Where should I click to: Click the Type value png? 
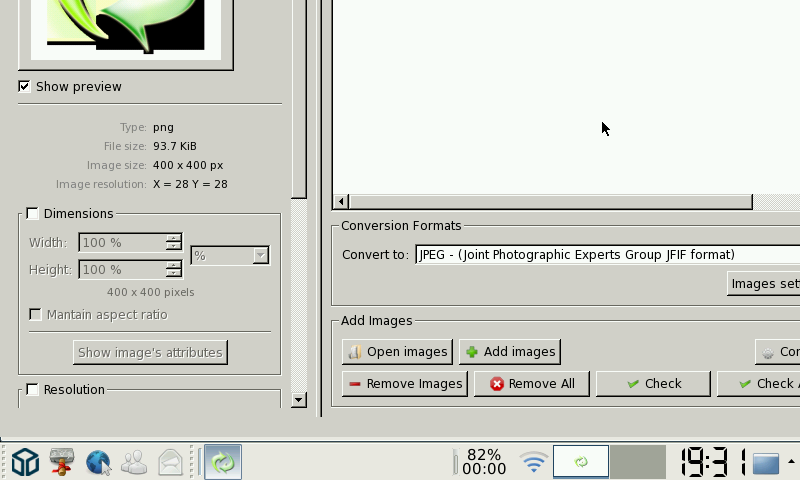tap(163, 128)
